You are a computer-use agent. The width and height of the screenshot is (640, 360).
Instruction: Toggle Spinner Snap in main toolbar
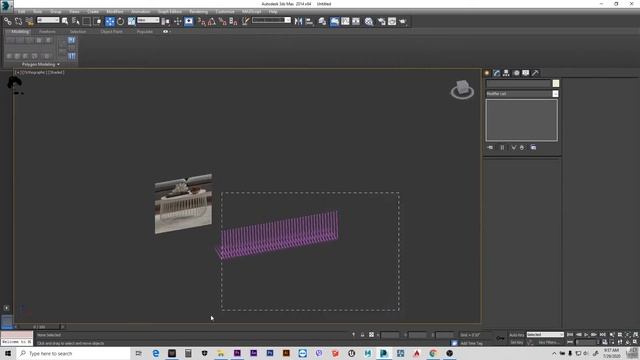[x=233, y=21]
